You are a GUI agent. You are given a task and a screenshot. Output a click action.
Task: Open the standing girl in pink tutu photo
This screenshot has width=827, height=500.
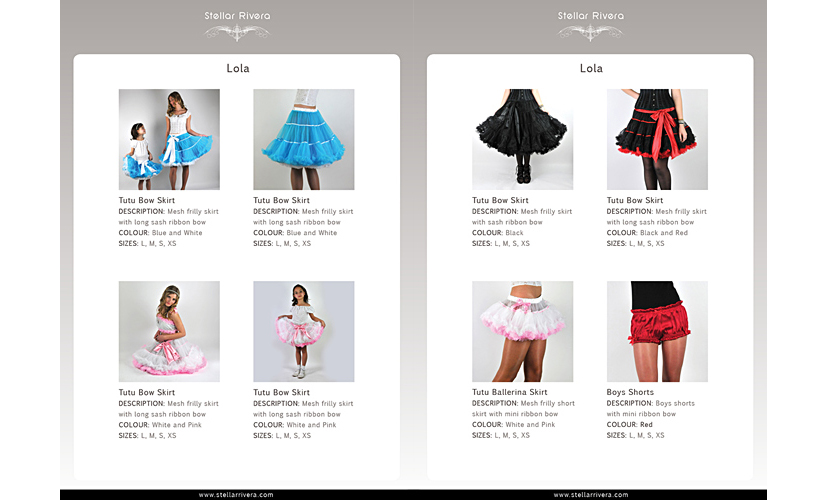coord(303,331)
